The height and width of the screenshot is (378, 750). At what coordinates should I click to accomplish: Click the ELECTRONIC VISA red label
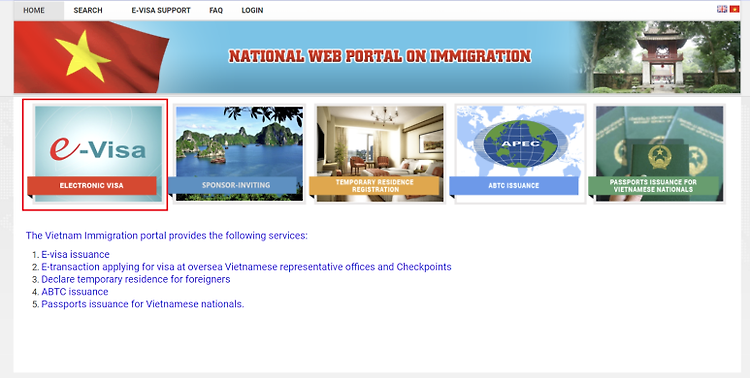click(x=91, y=186)
